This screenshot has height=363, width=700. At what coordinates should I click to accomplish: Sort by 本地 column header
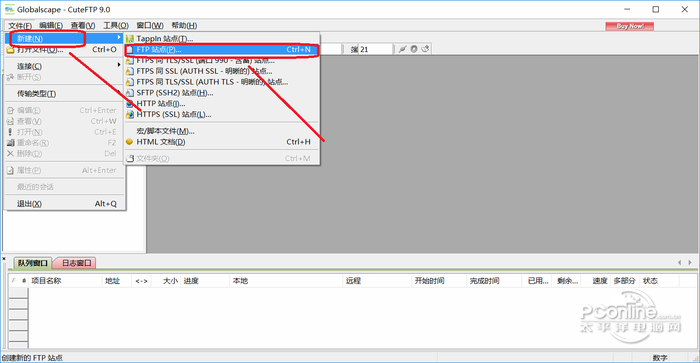tap(286, 281)
